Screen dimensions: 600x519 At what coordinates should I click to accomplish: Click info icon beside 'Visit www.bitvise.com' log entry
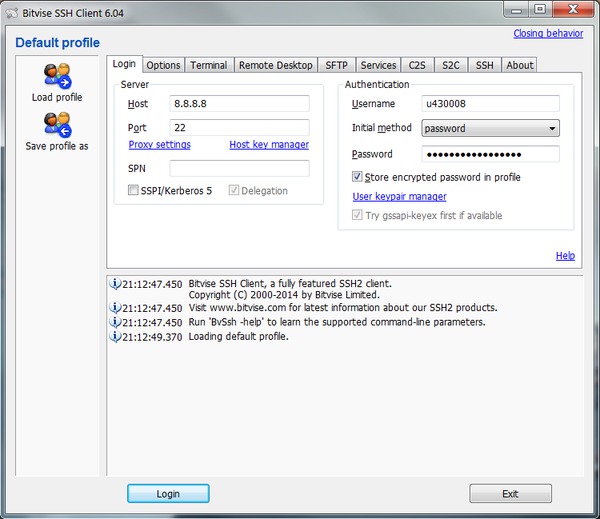coord(115,307)
